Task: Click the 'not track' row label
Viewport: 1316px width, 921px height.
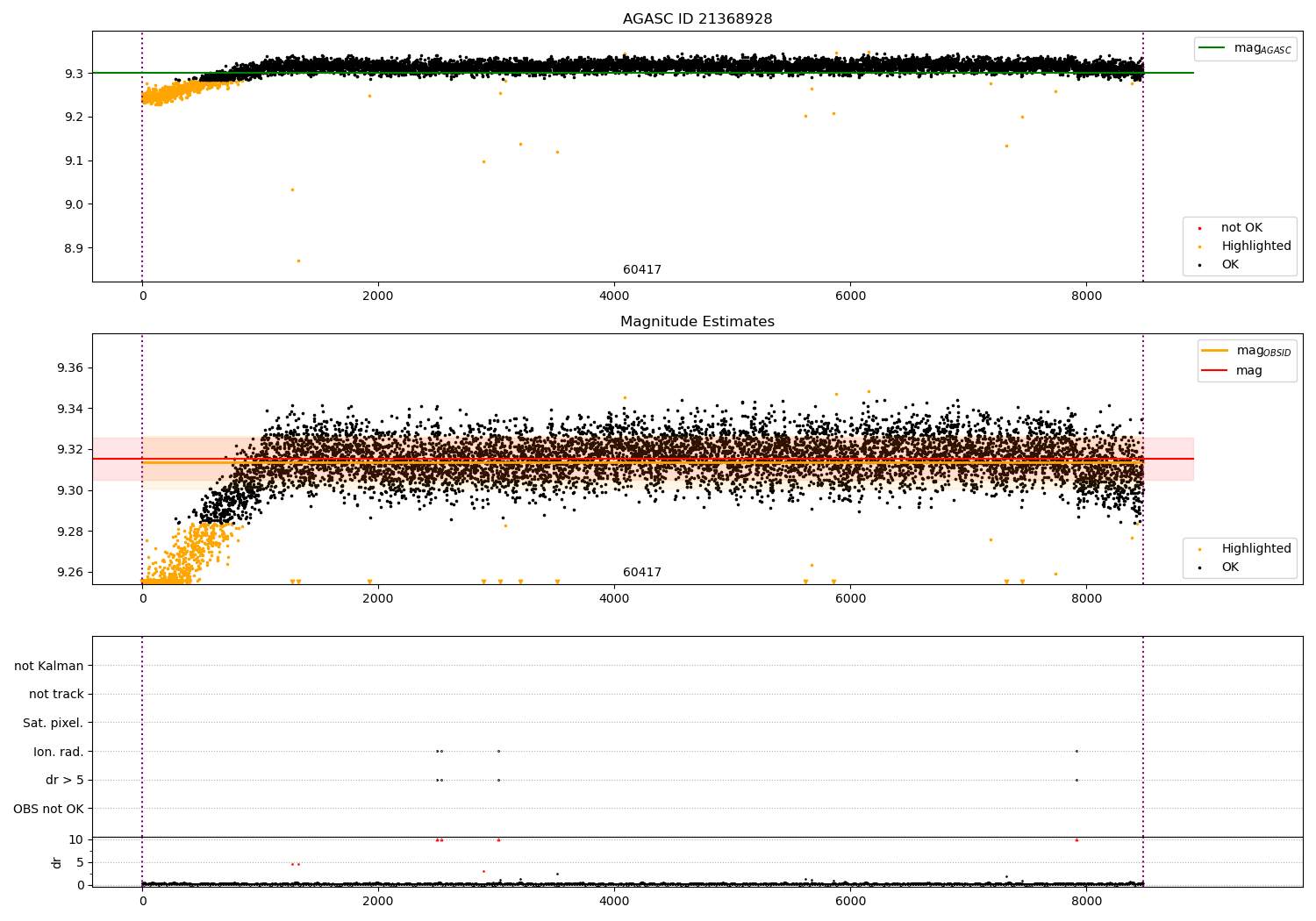Action: 56,695
